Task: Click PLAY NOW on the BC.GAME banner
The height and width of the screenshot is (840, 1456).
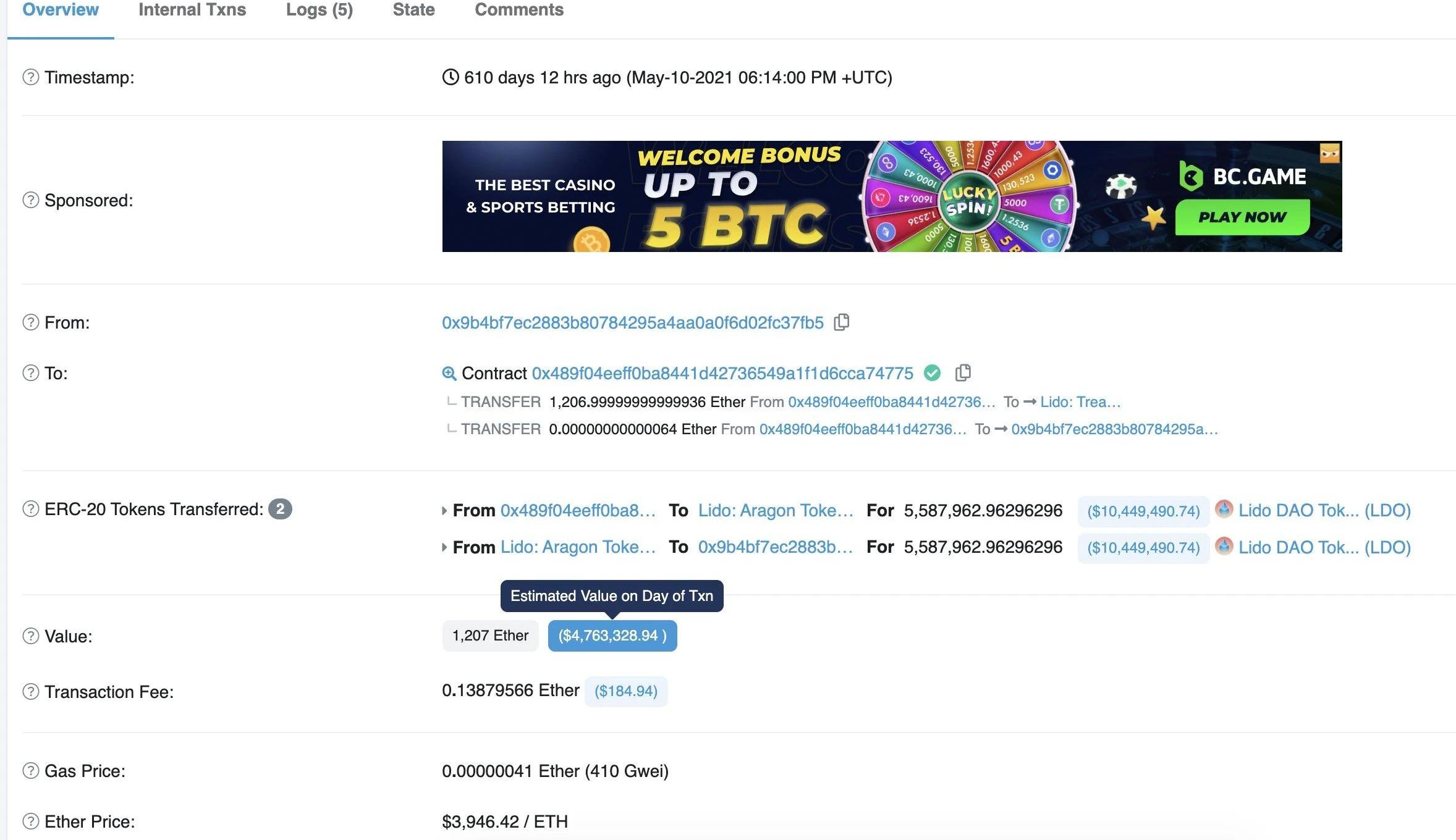Action: pyautogui.click(x=1242, y=217)
